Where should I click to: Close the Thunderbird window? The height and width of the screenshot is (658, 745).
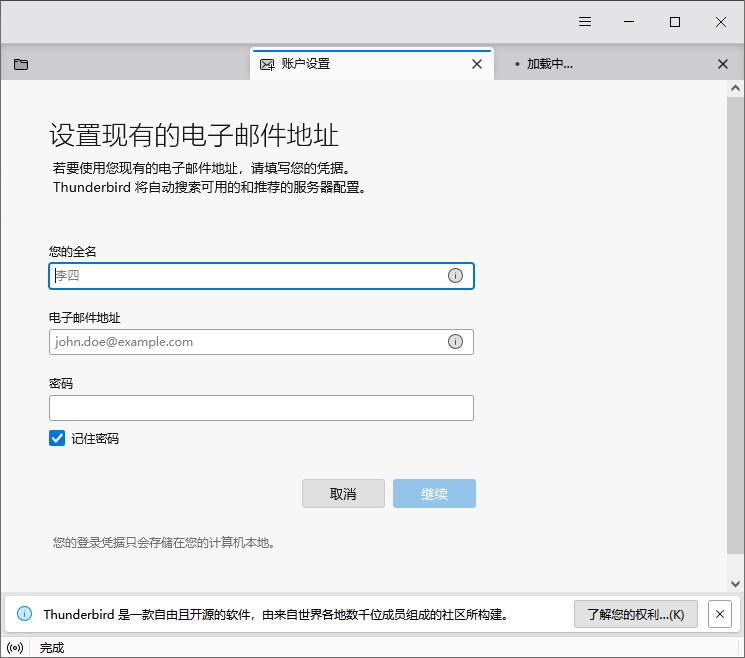(x=721, y=22)
